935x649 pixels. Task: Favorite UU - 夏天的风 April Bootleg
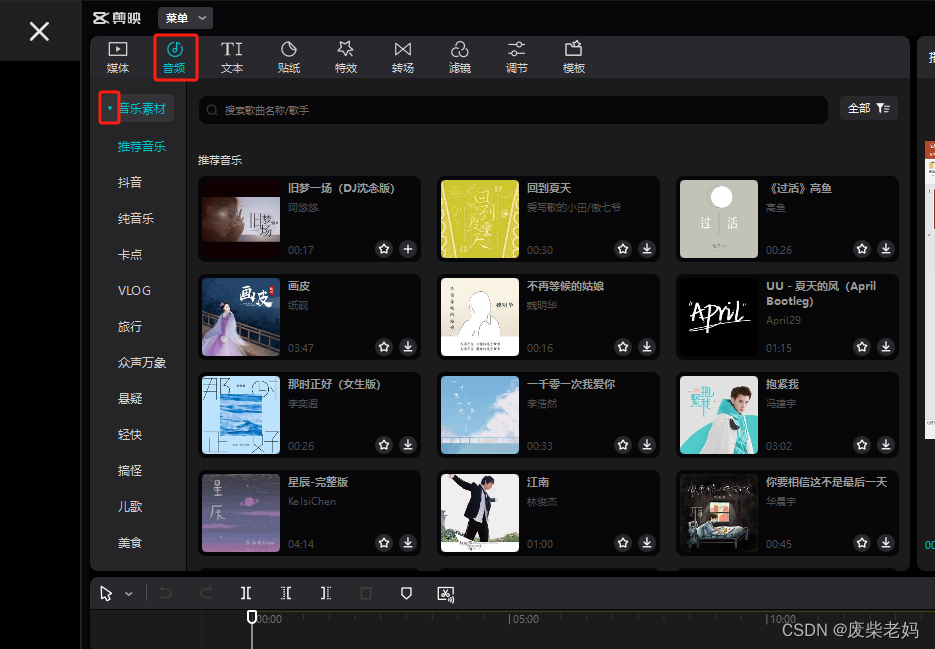tap(862, 347)
